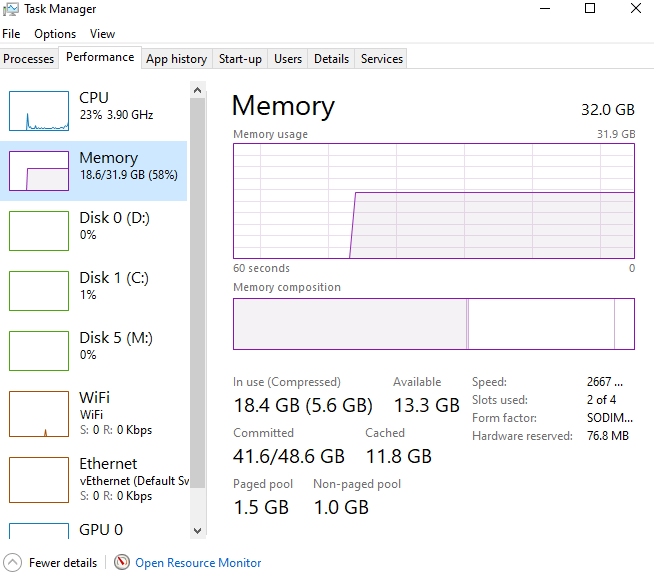Open the File menu
Screen dimensions: 654x580
(x=11, y=34)
